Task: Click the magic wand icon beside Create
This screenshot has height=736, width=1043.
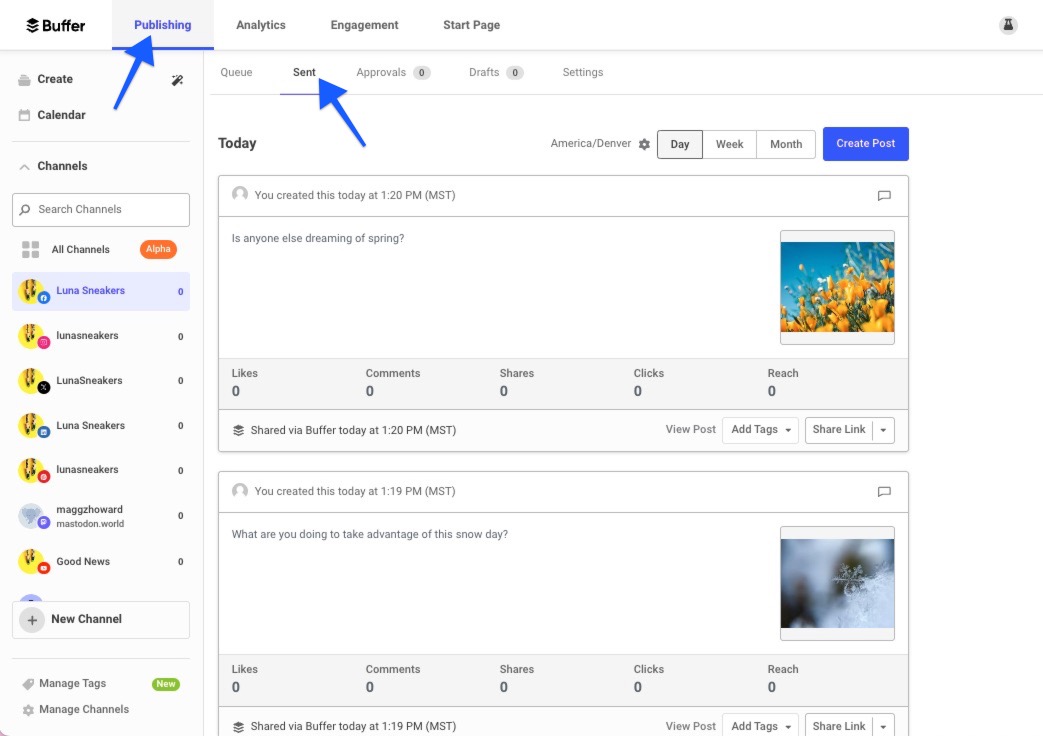Action: [178, 79]
